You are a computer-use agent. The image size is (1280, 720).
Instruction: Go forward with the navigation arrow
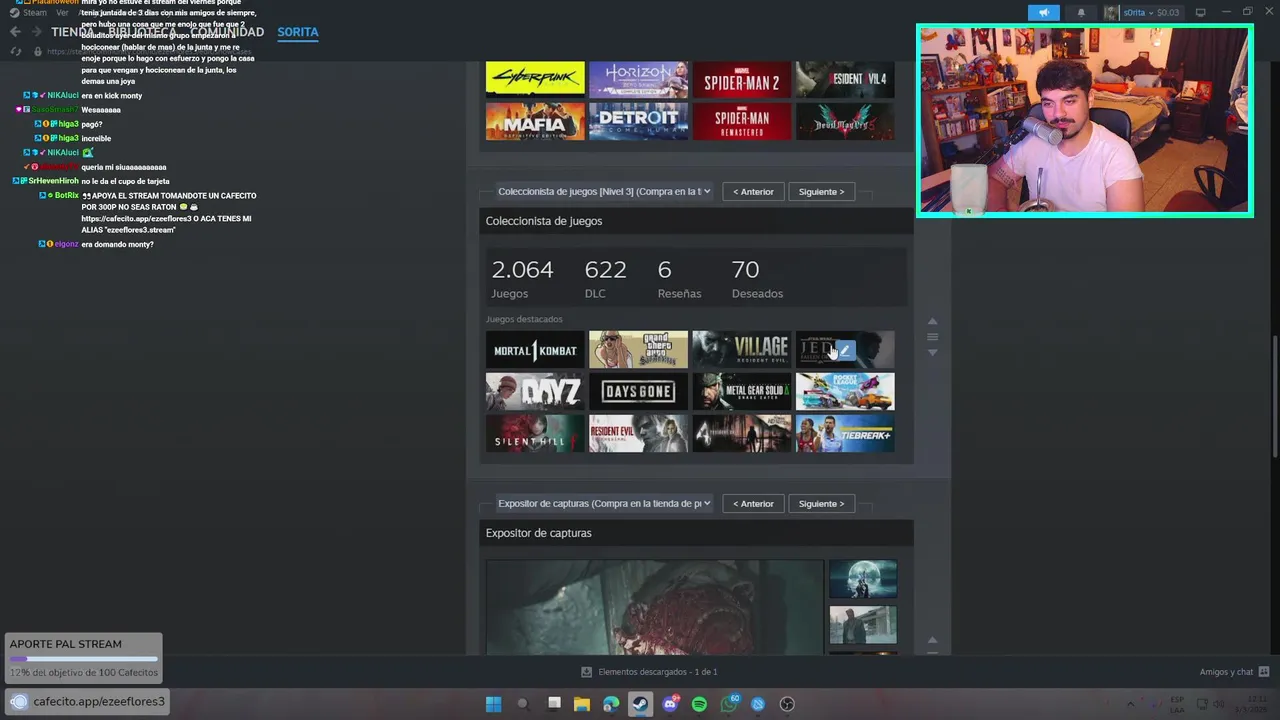pyautogui.click(x=36, y=32)
